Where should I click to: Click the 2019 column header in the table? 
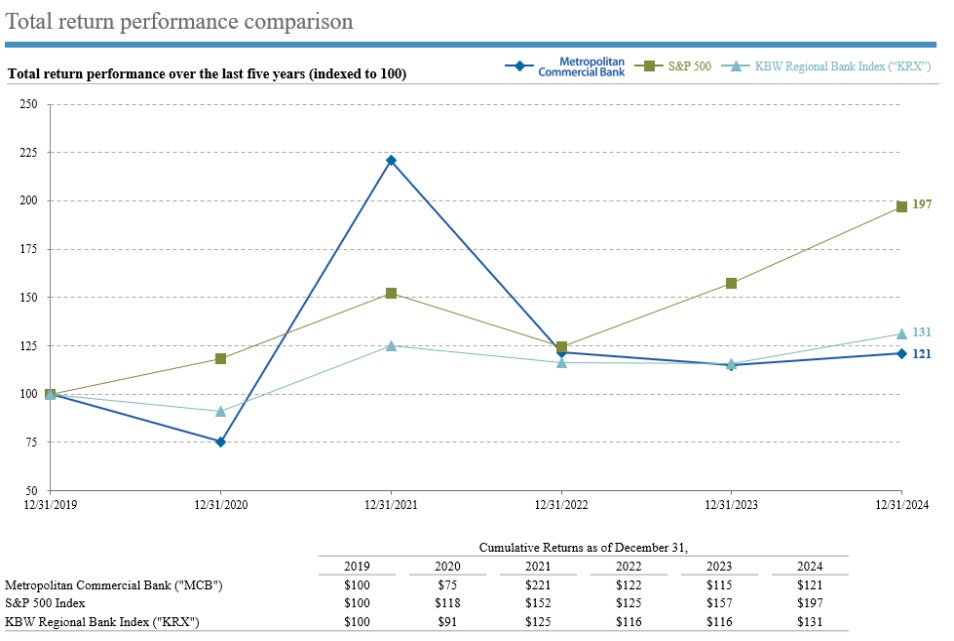357,566
